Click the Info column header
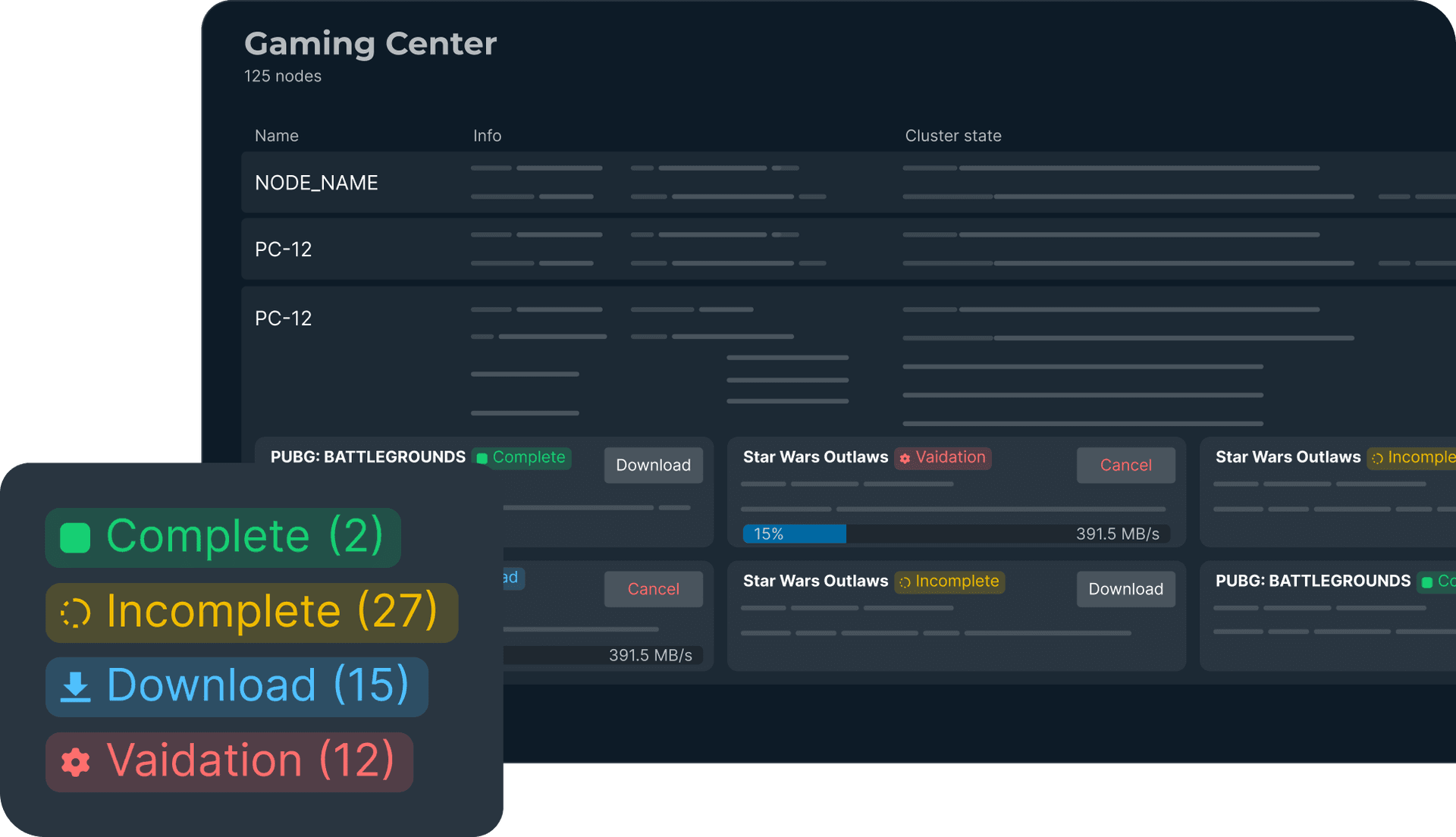Image resolution: width=1456 pixels, height=837 pixels. [487, 136]
